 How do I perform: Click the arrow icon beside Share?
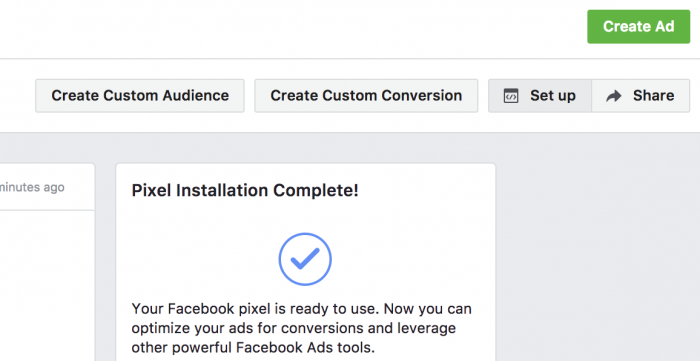point(614,96)
